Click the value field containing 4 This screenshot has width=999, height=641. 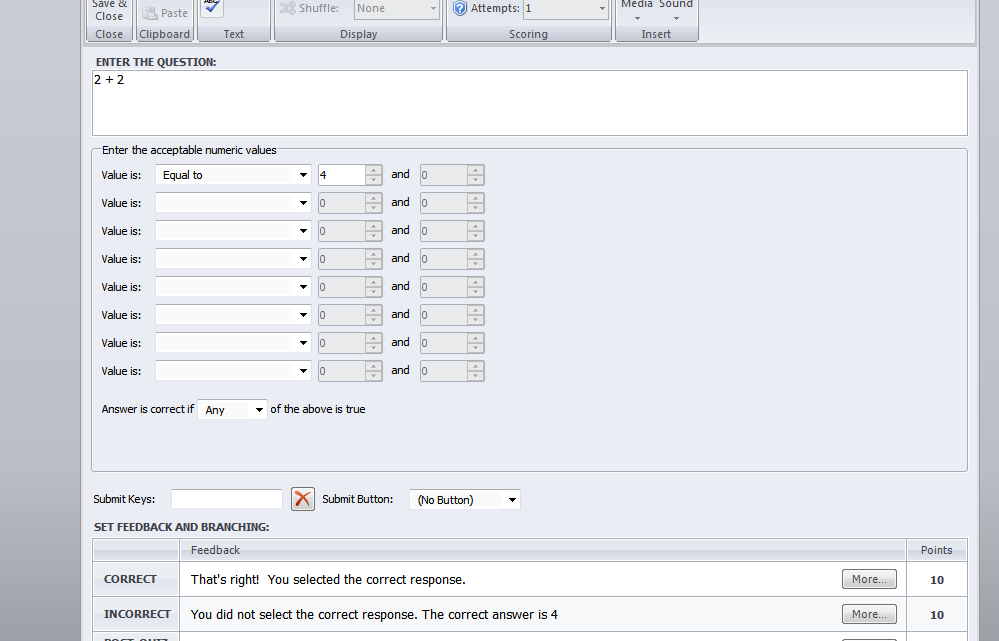(341, 175)
